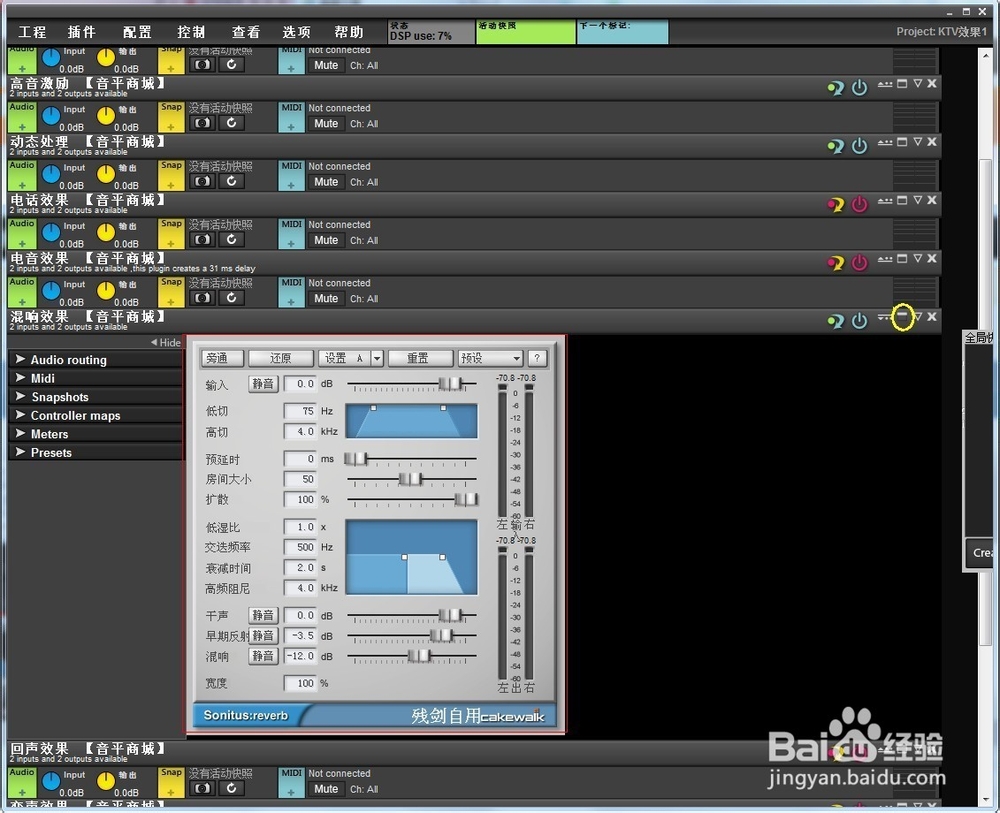
Task: Open the 插件 menu
Action: pyautogui.click(x=82, y=32)
